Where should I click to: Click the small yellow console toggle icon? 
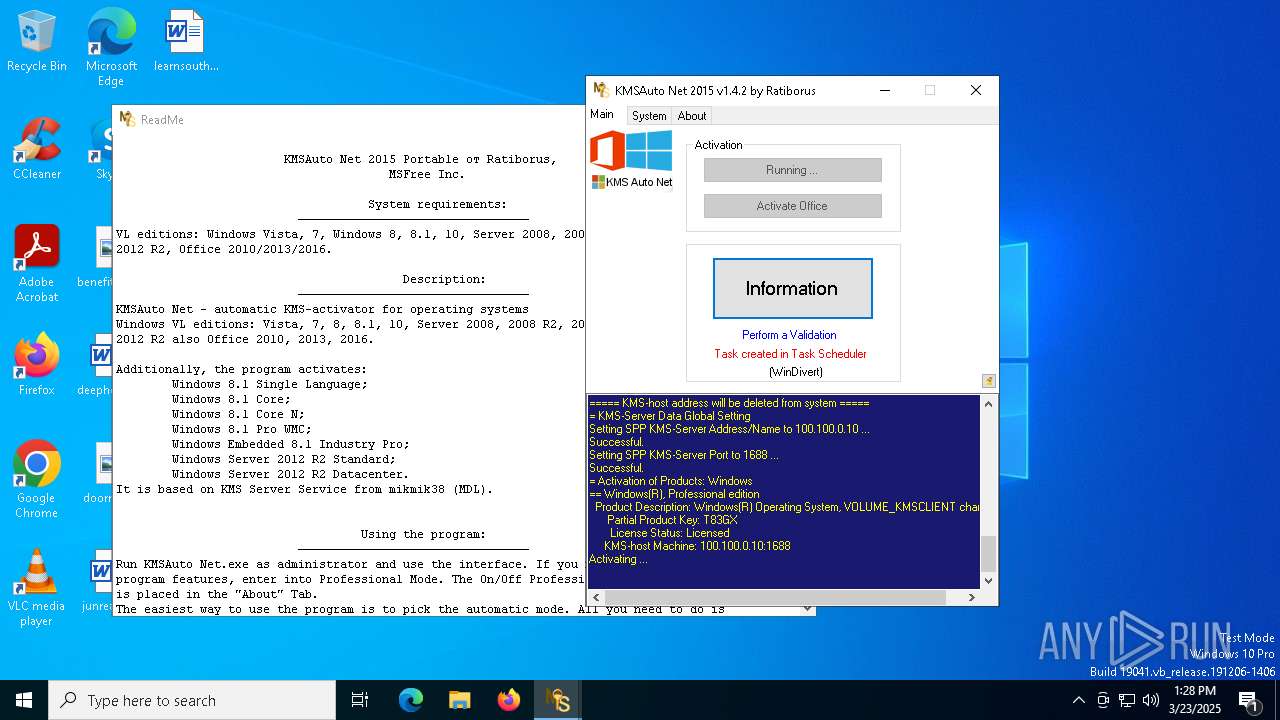pos(988,381)
